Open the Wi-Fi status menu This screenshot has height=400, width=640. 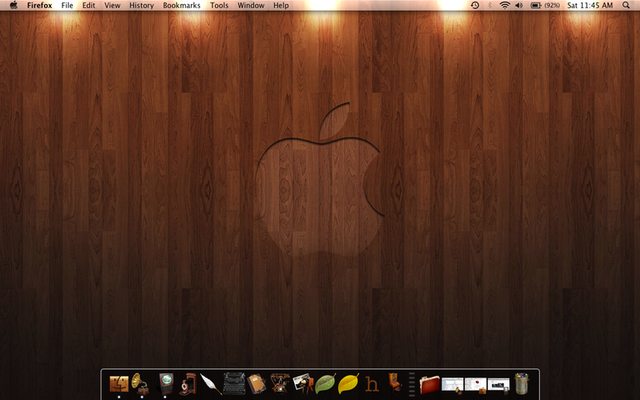(505, 5)
